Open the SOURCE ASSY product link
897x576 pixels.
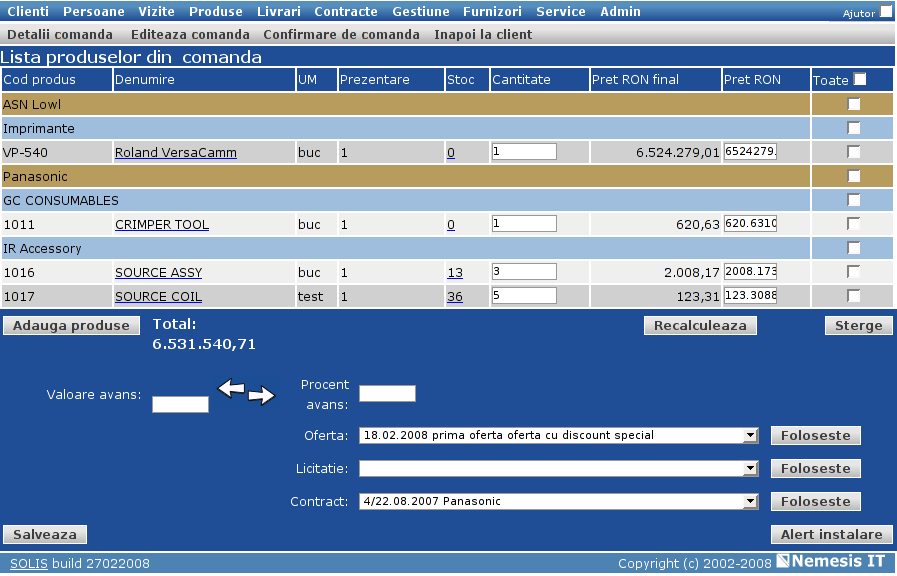(158, 273)
